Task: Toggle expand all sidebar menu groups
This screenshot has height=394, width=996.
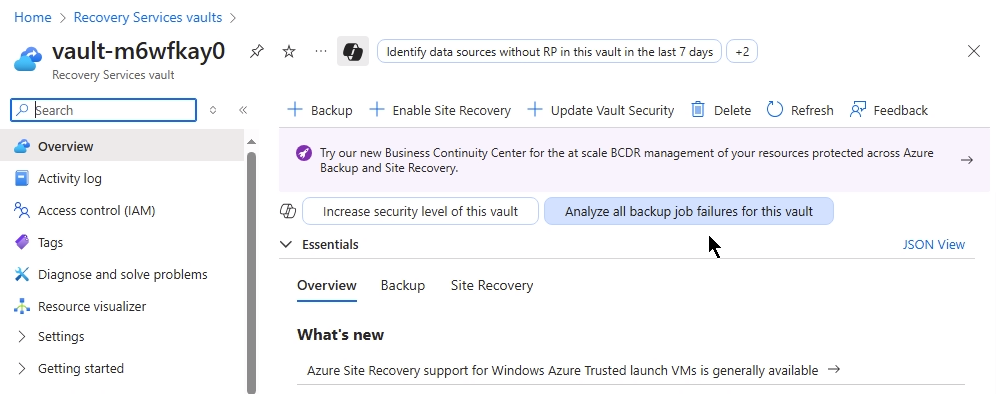Action: (x=213, y=110)
